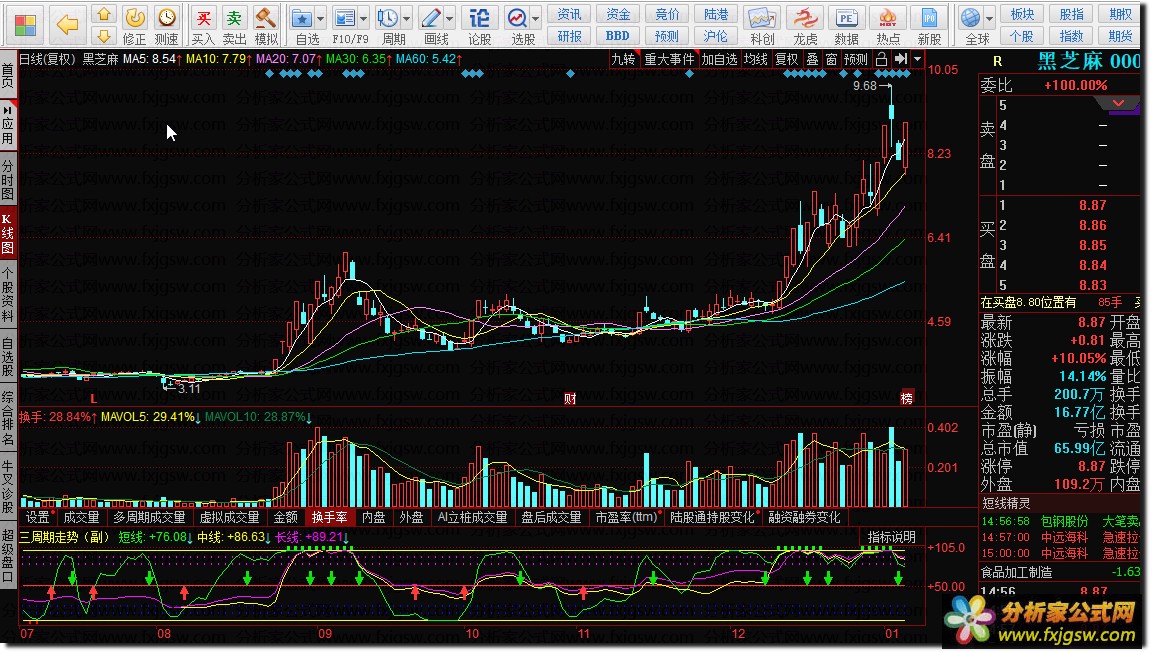The height and width of the screenshot is (652, 1152).
Task: Switch to the 金额 indicator tab
Action: pyautogui.click(x=286, y=517)
